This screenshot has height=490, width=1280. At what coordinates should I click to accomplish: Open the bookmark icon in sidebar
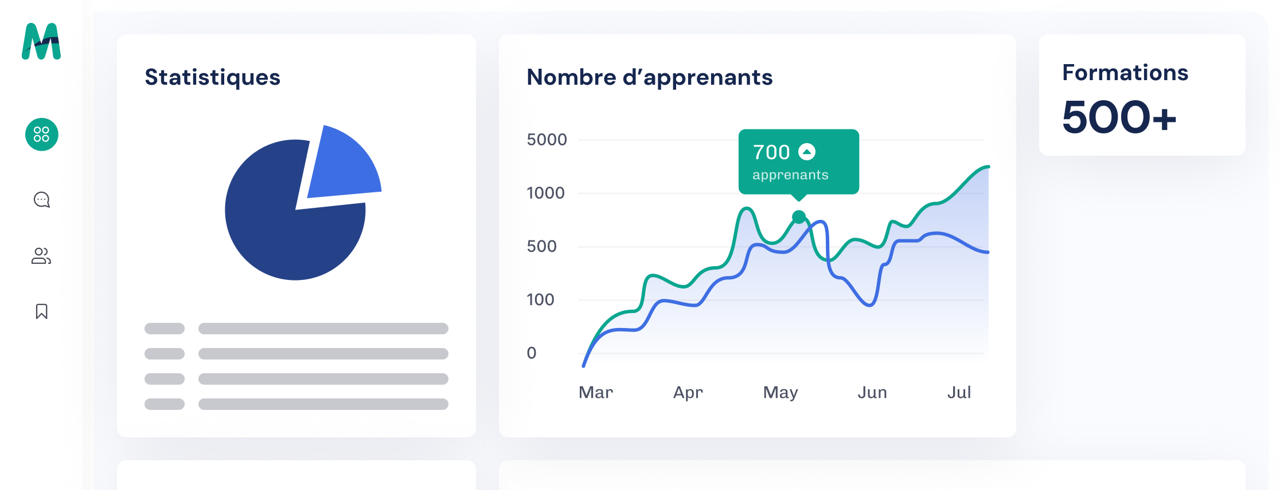41,311
